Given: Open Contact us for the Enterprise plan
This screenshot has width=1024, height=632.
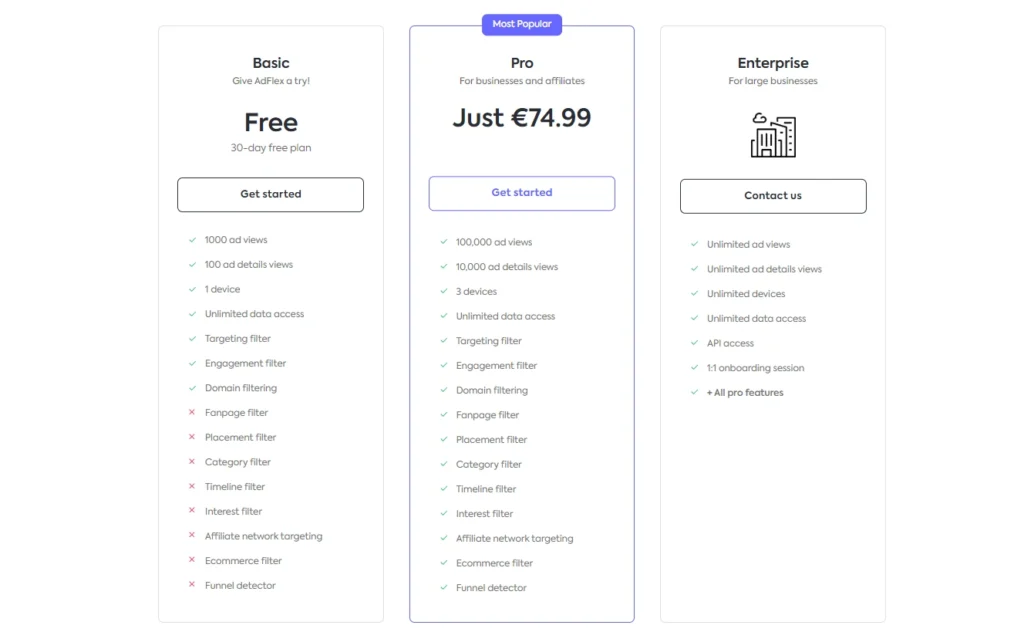Looking at the screenshot, I should click(772, 196).
